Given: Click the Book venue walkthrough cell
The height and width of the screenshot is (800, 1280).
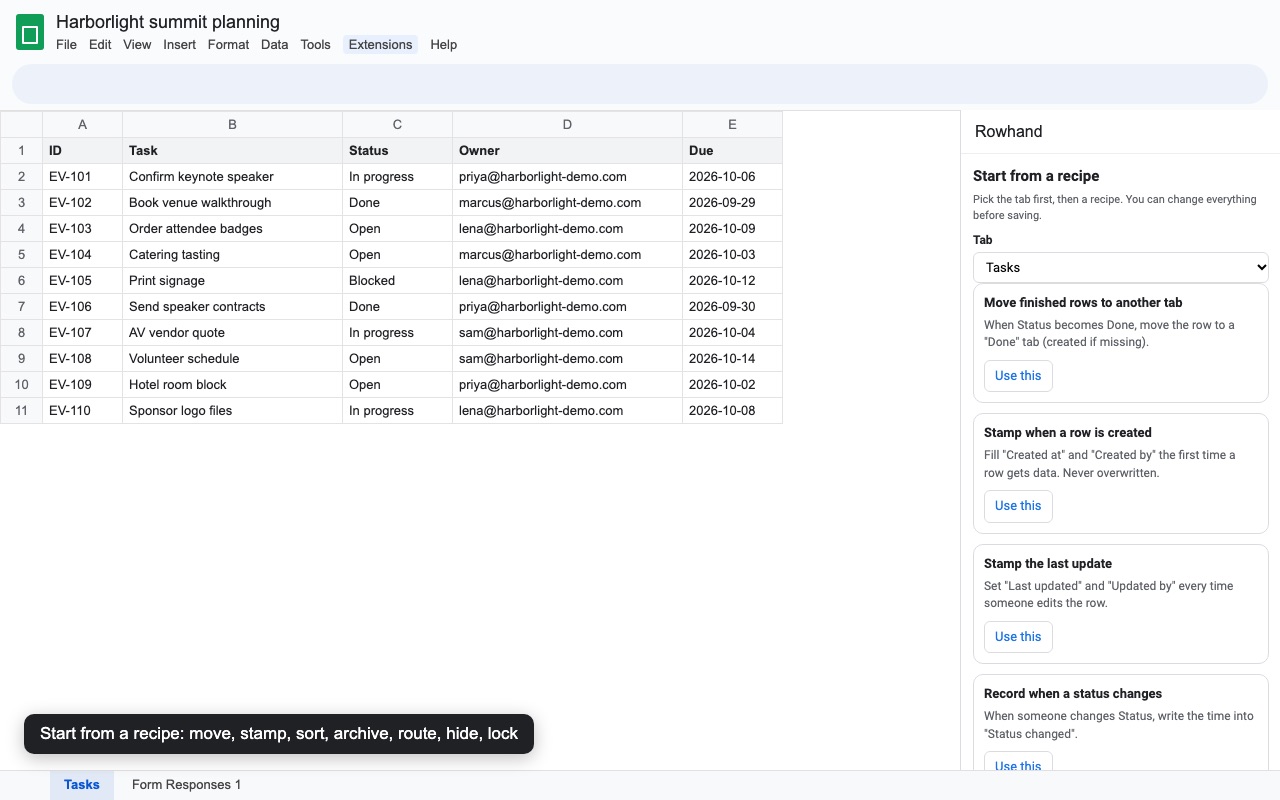Looking at the screenshot, I should coord(232,203).
